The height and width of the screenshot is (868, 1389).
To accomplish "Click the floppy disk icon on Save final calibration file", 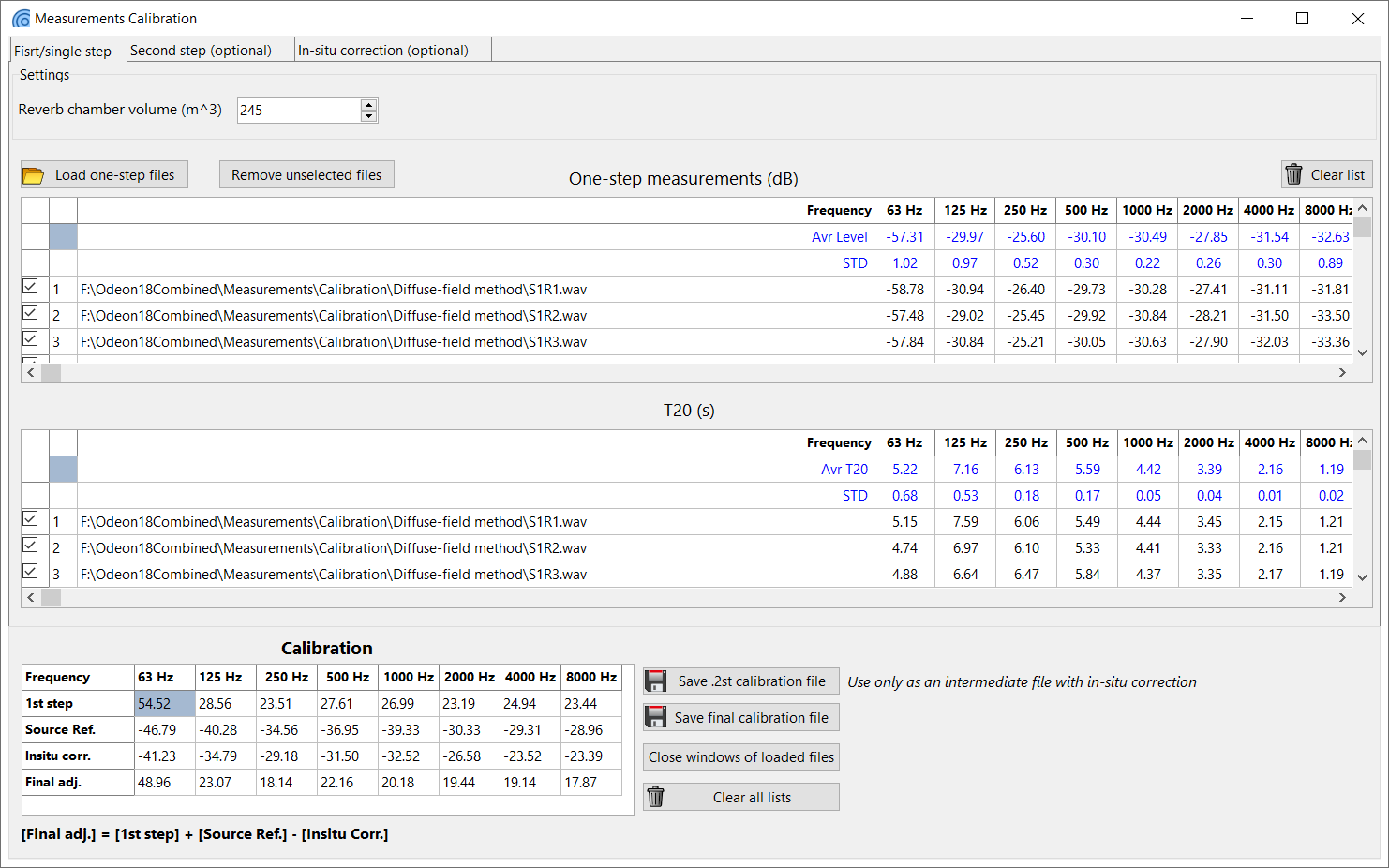I will [655, 717].
